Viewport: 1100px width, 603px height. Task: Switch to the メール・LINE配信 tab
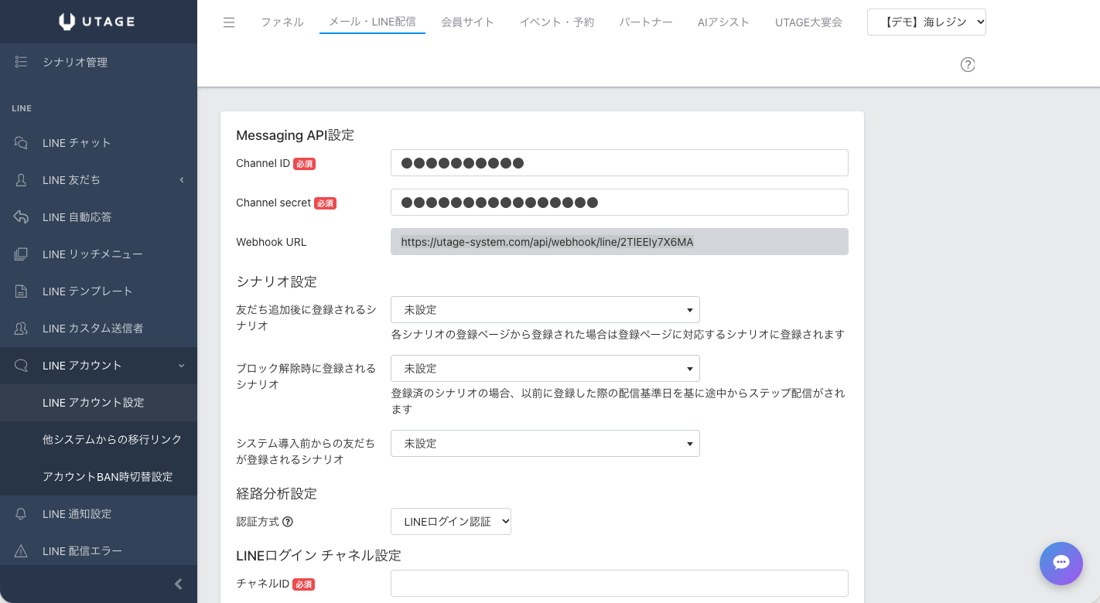(x=372, y=22)
